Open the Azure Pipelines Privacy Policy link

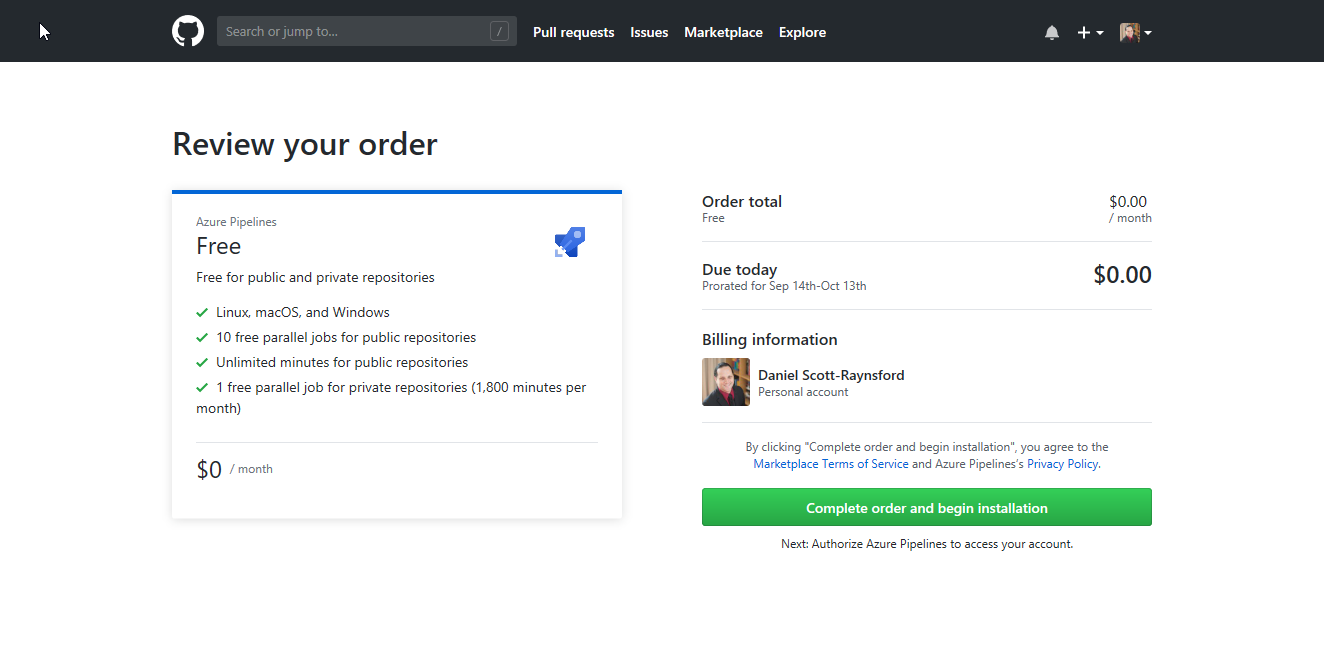coord(1062,464)
